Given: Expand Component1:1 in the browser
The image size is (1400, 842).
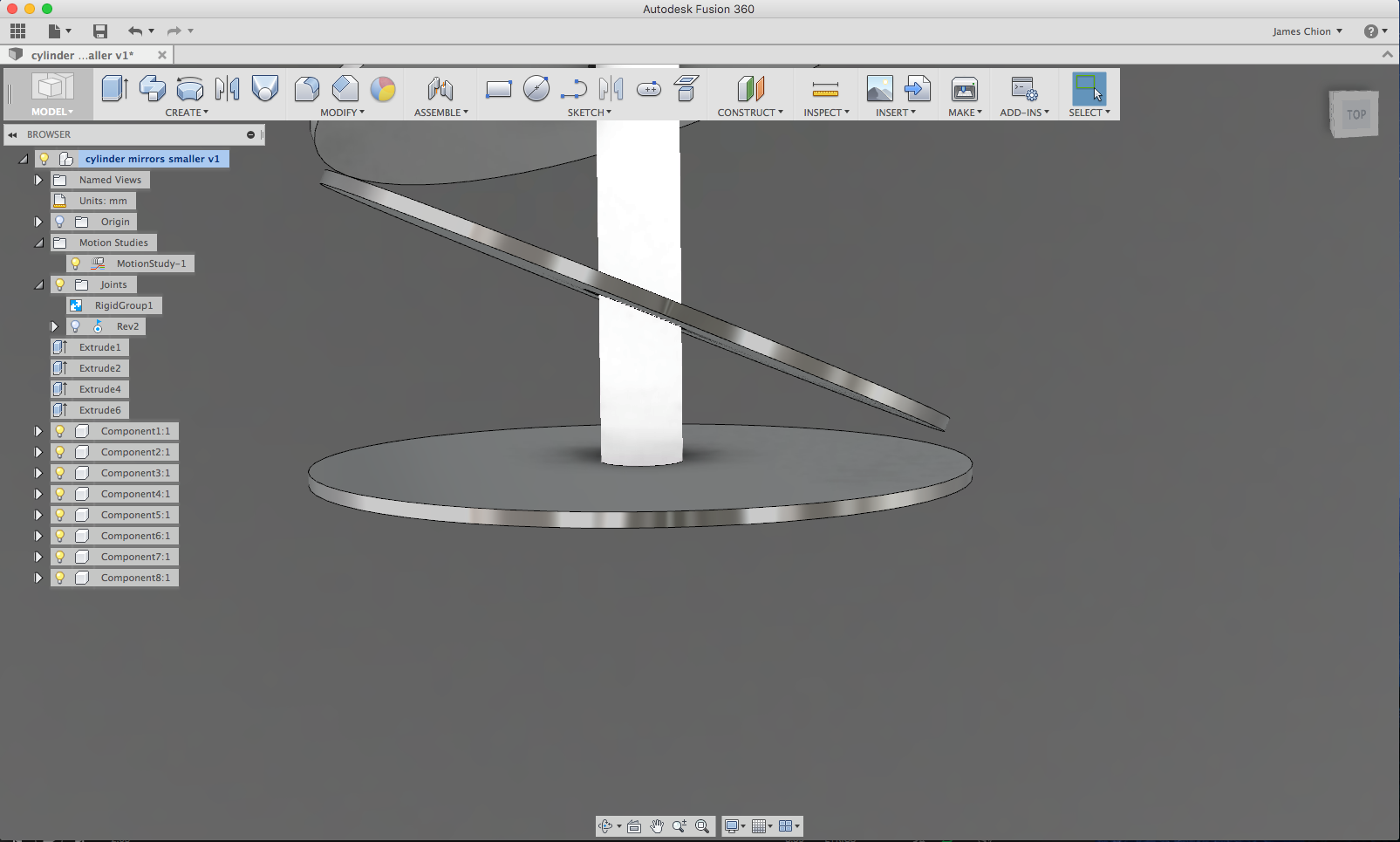Looking at the screenshot, I should tap(38, 430).
